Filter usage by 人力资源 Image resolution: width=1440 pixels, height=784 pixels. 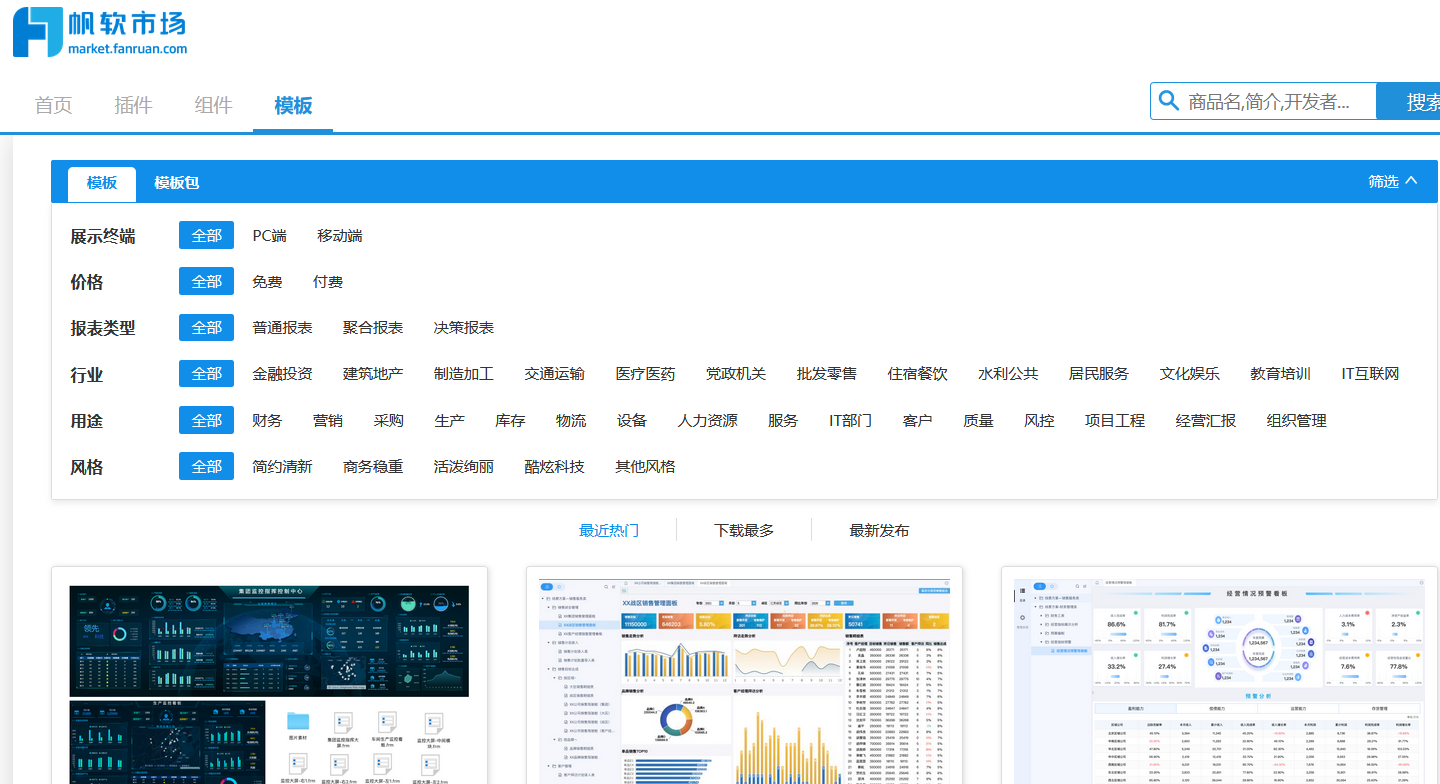point(708,421)
